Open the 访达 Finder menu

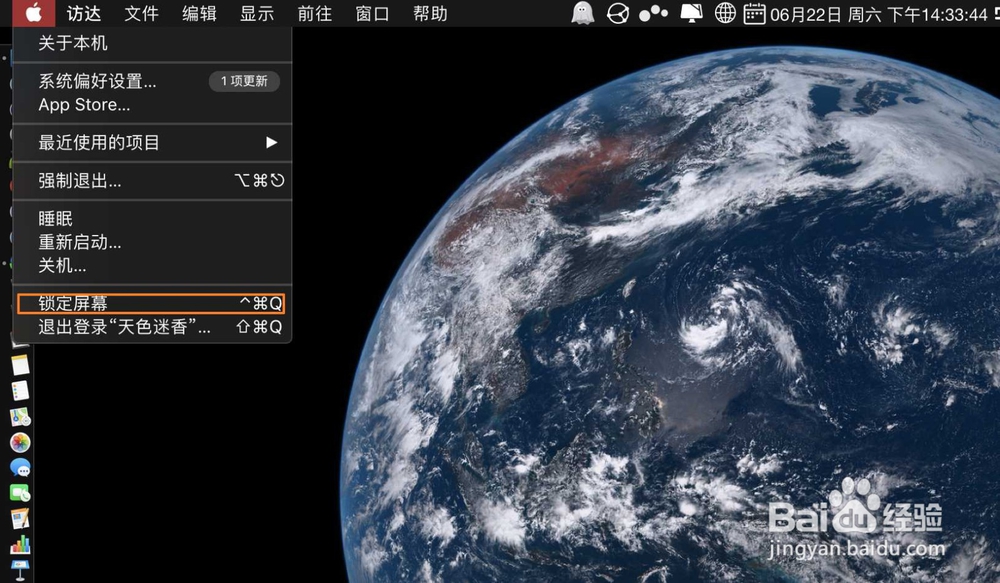pyautogui.click(x=84, y=13)
